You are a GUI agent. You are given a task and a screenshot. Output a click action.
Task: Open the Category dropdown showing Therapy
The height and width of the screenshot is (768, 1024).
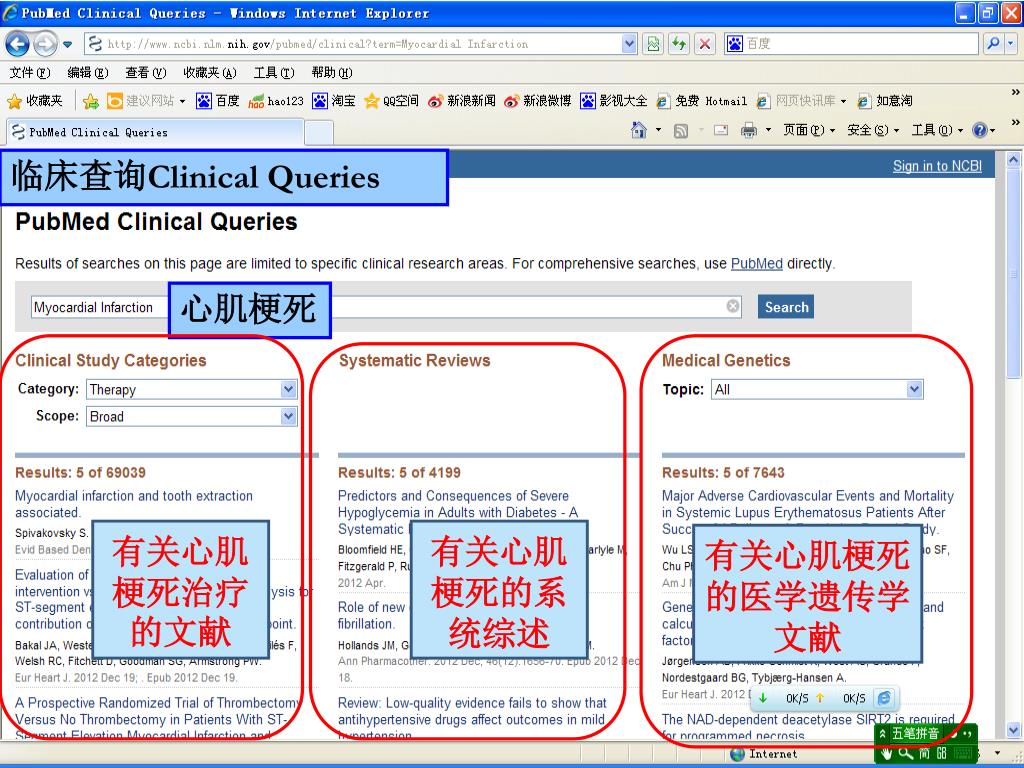click(x=191, y=389)
